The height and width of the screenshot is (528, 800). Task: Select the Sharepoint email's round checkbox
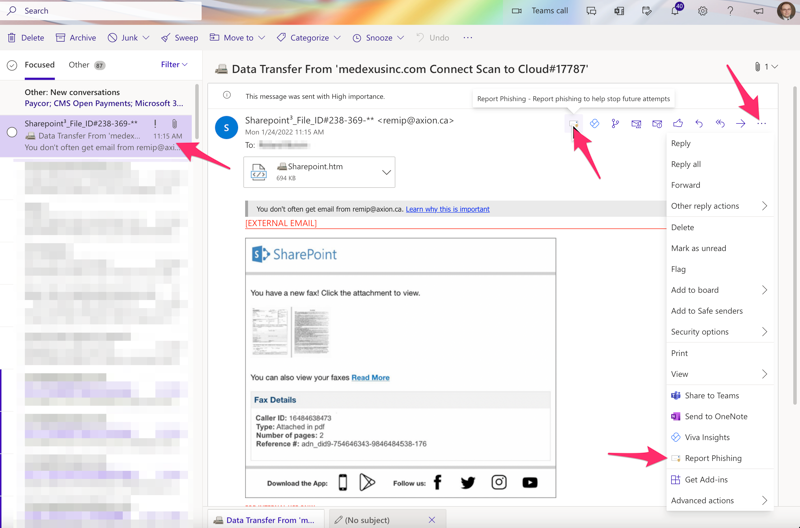click(12, 132)
